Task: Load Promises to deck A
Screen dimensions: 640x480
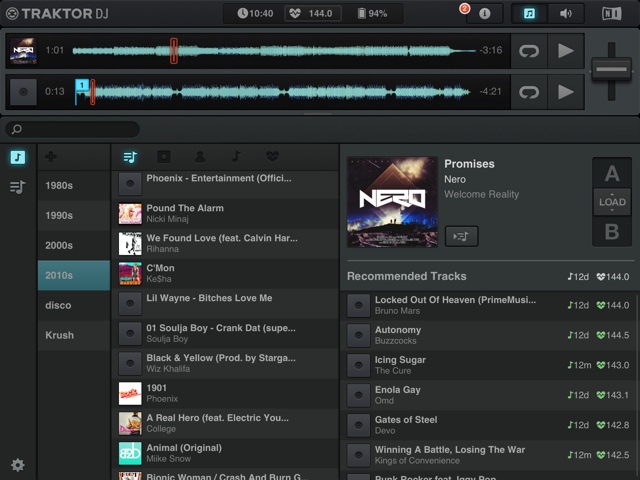Action: (612, 173)
